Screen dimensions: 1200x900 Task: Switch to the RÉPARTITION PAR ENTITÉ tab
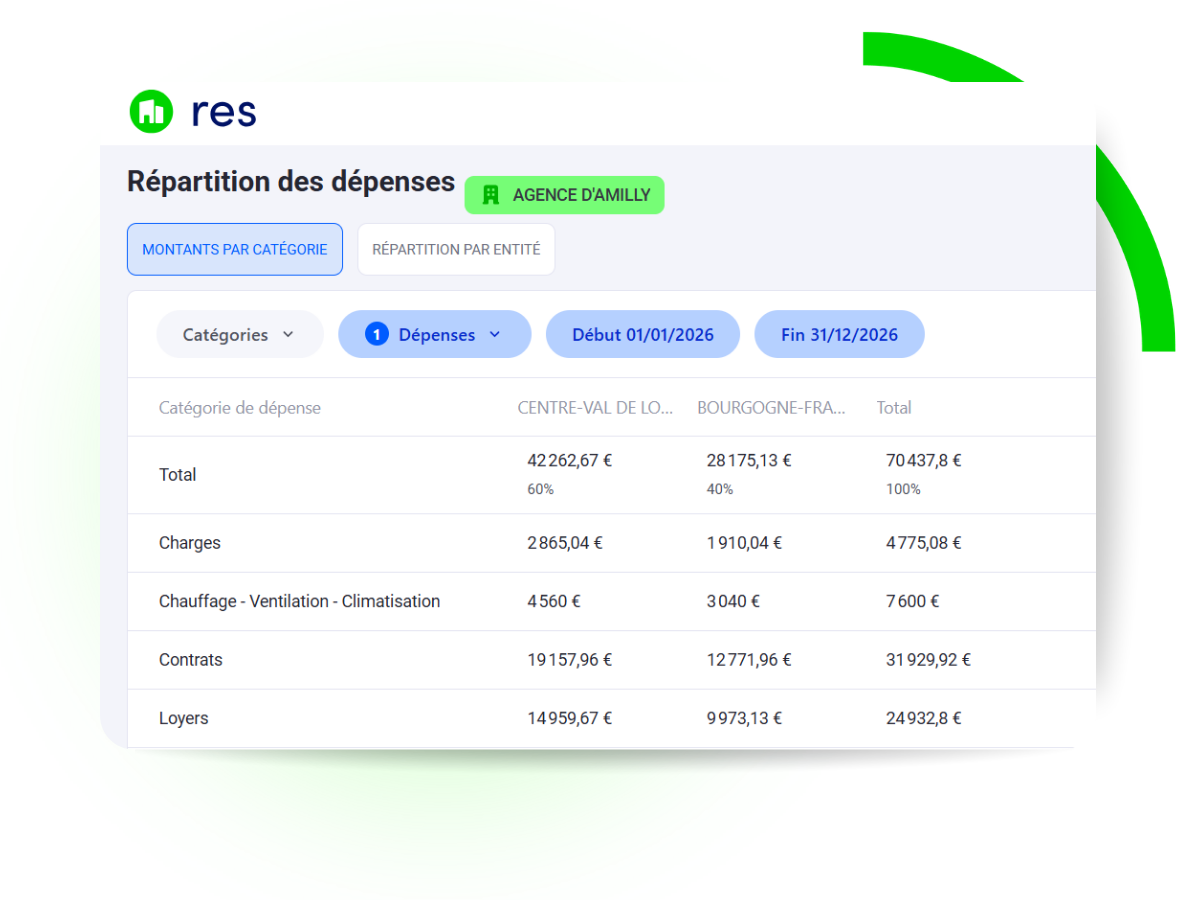click(456, 249)
